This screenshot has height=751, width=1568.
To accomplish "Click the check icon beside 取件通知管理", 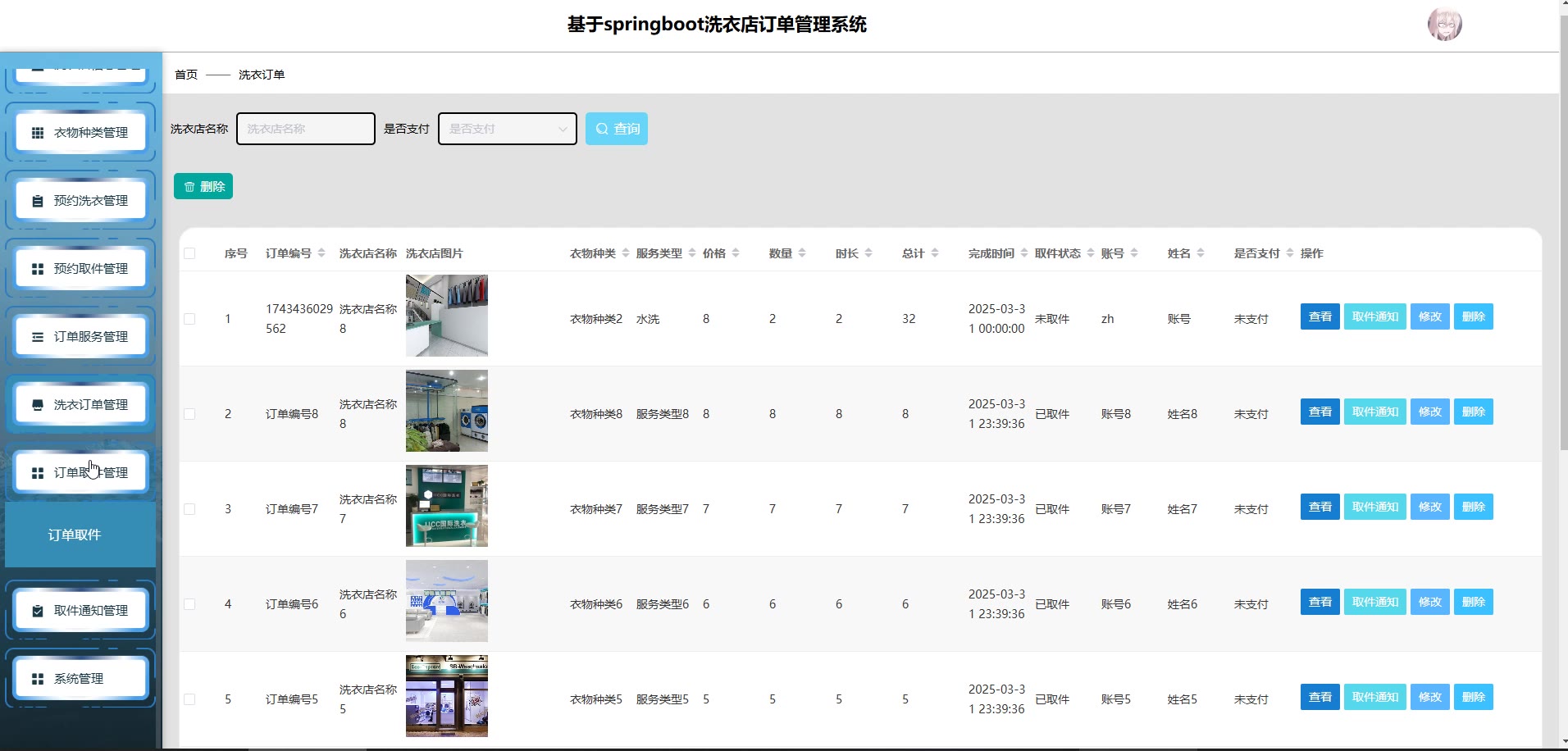I will point(38,611).
